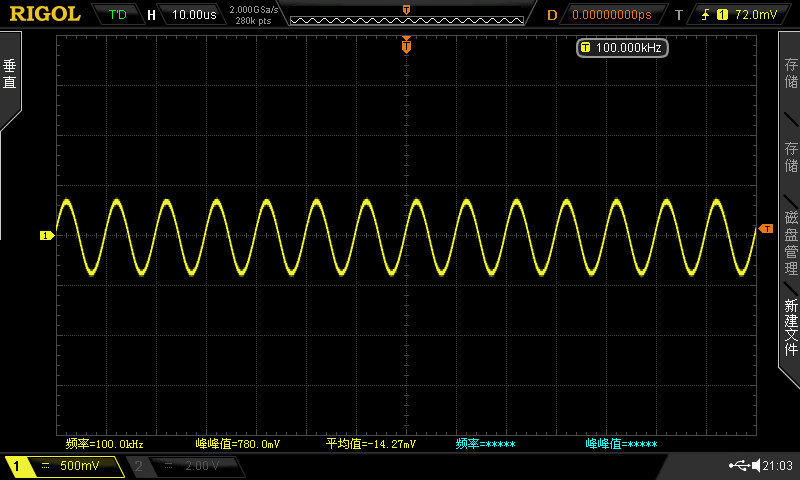Click the channel 2 2.00 V scale label
Screen dimensions: 800x480
click(x=202, y=465)
